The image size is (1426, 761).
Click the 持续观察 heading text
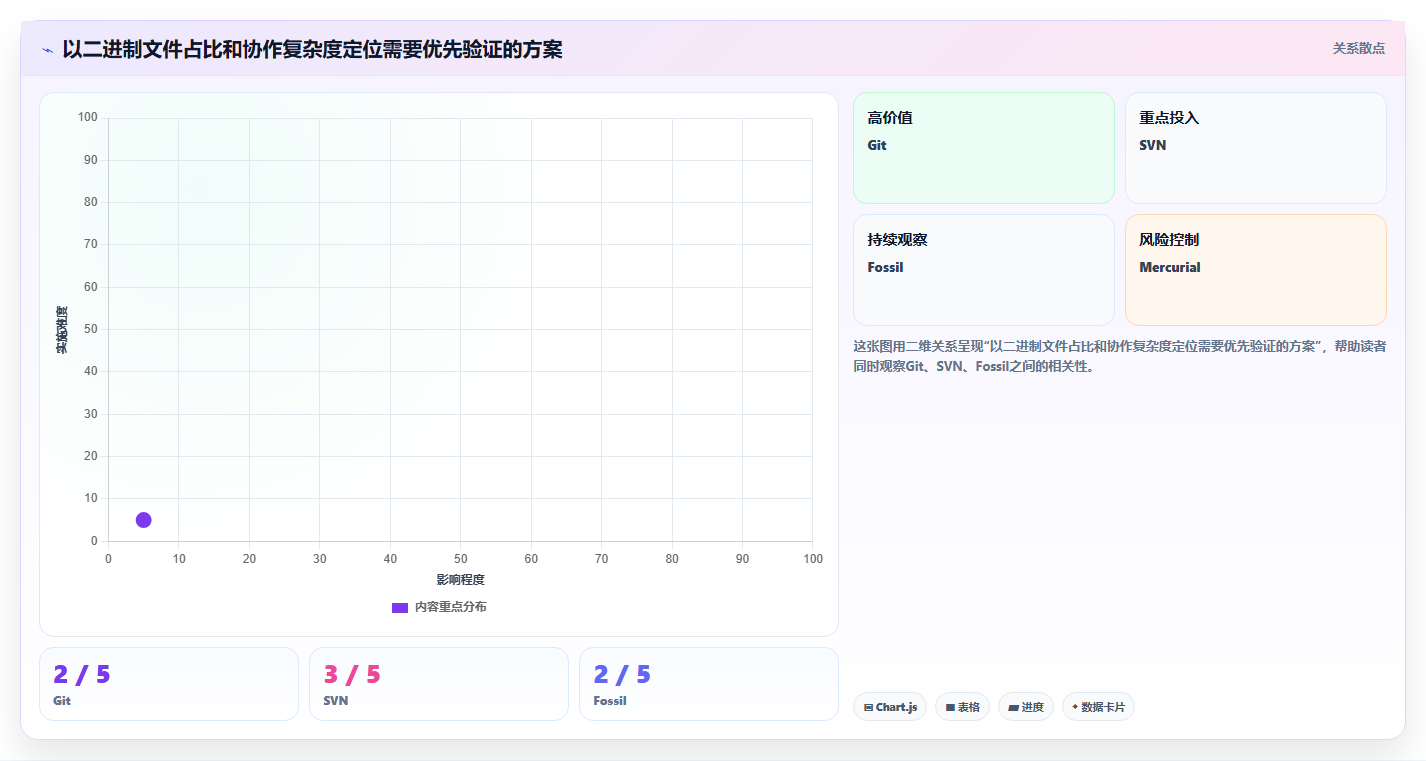tap(897, 240)
